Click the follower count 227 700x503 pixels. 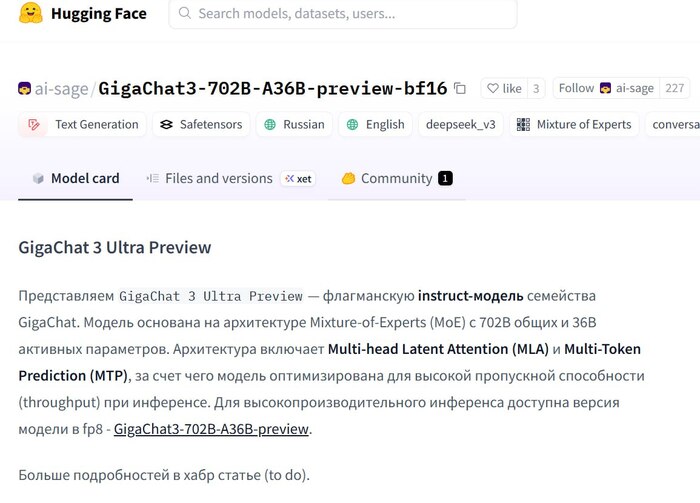[x=674, y=88]
